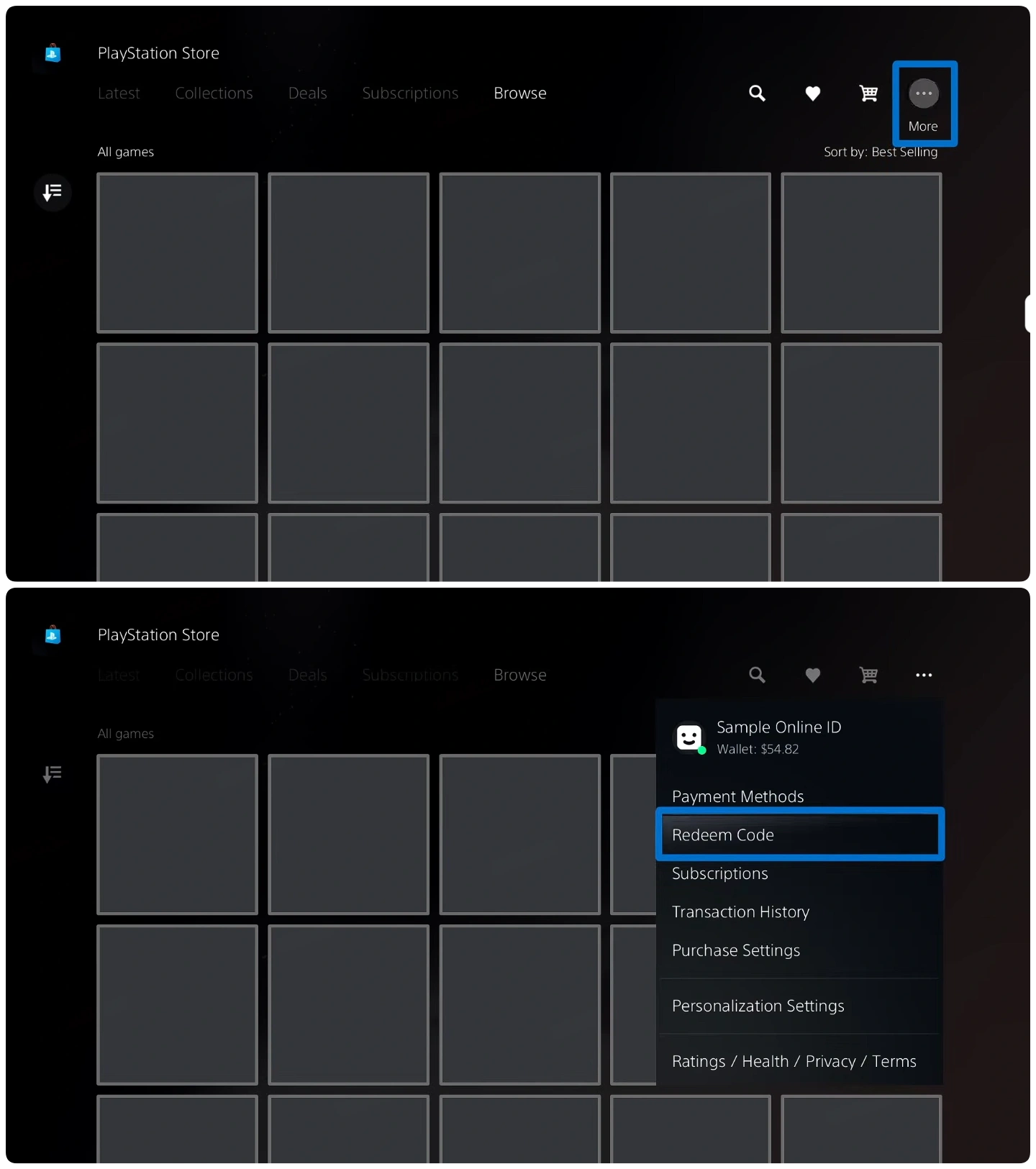Click the All games heading in upper screenshot

pyautogui.click(x=126, y=152)
